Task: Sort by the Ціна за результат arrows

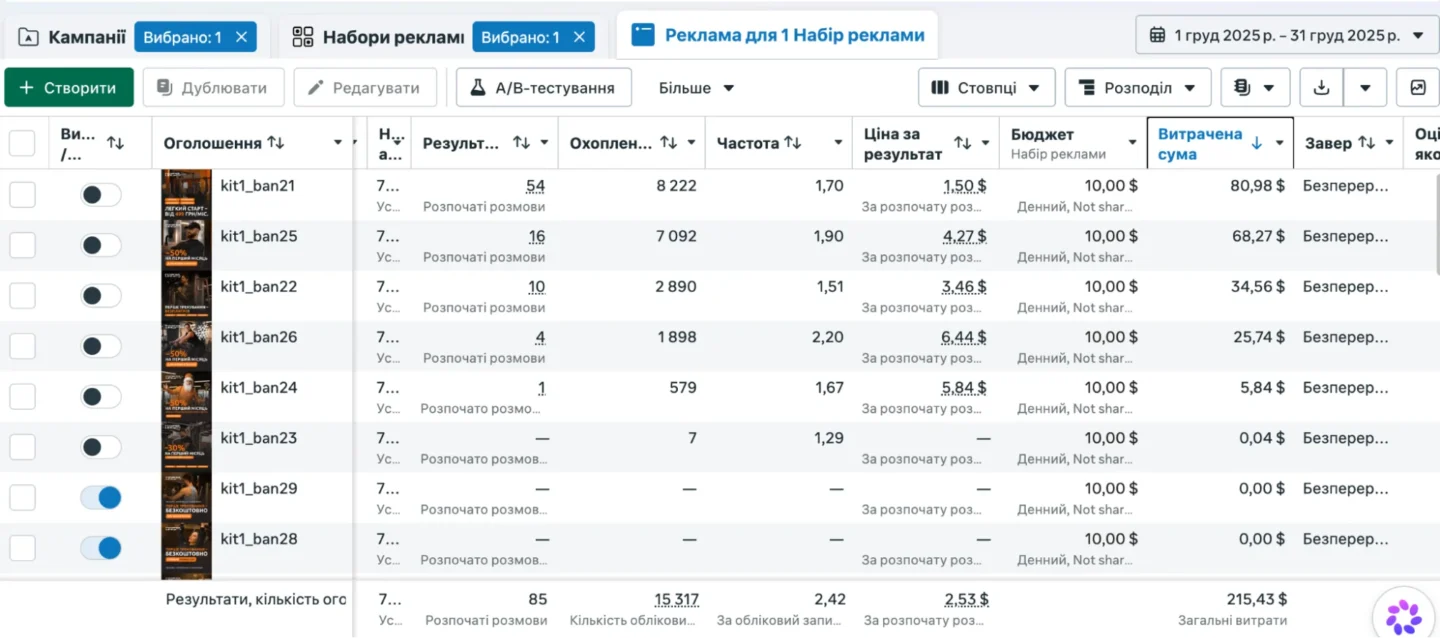Action: tap(962, 143)
